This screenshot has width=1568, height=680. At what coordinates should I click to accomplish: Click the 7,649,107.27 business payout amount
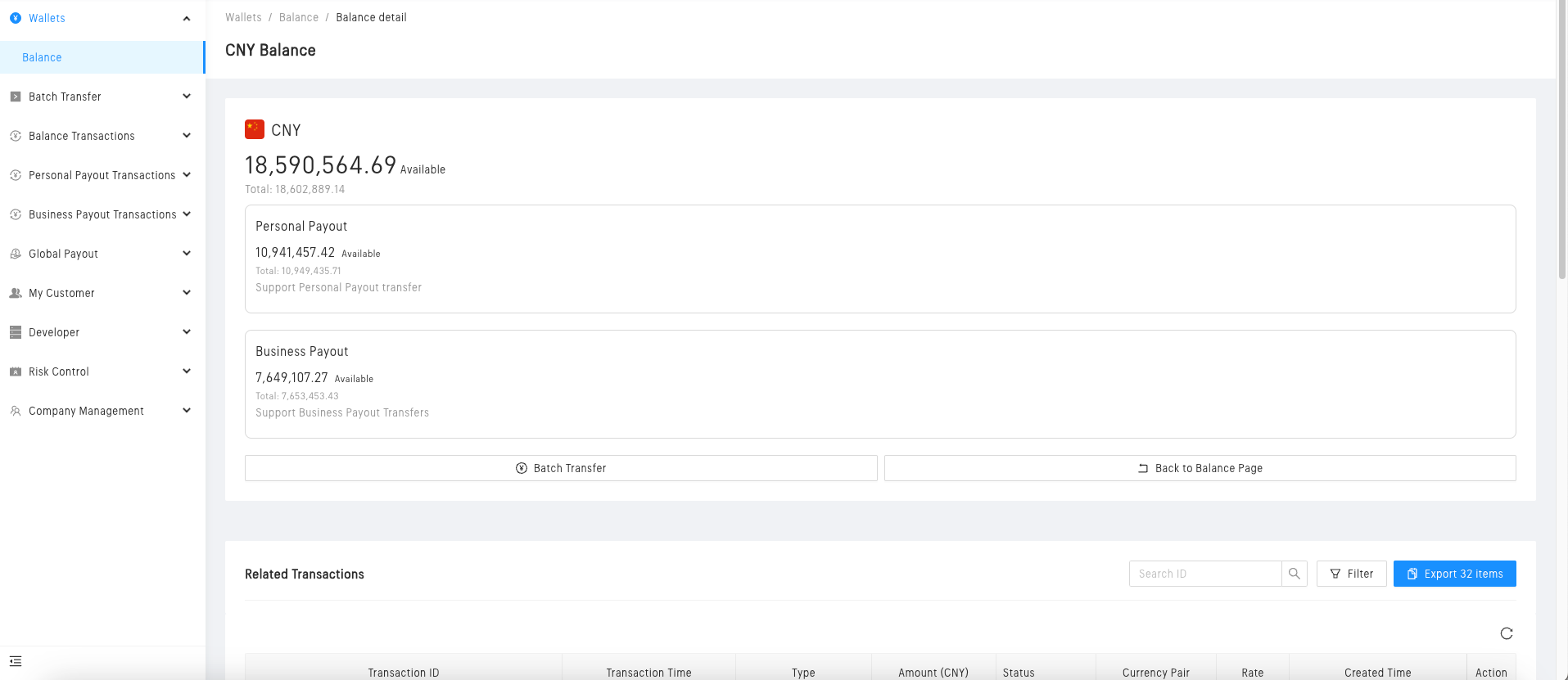[291, 378]
